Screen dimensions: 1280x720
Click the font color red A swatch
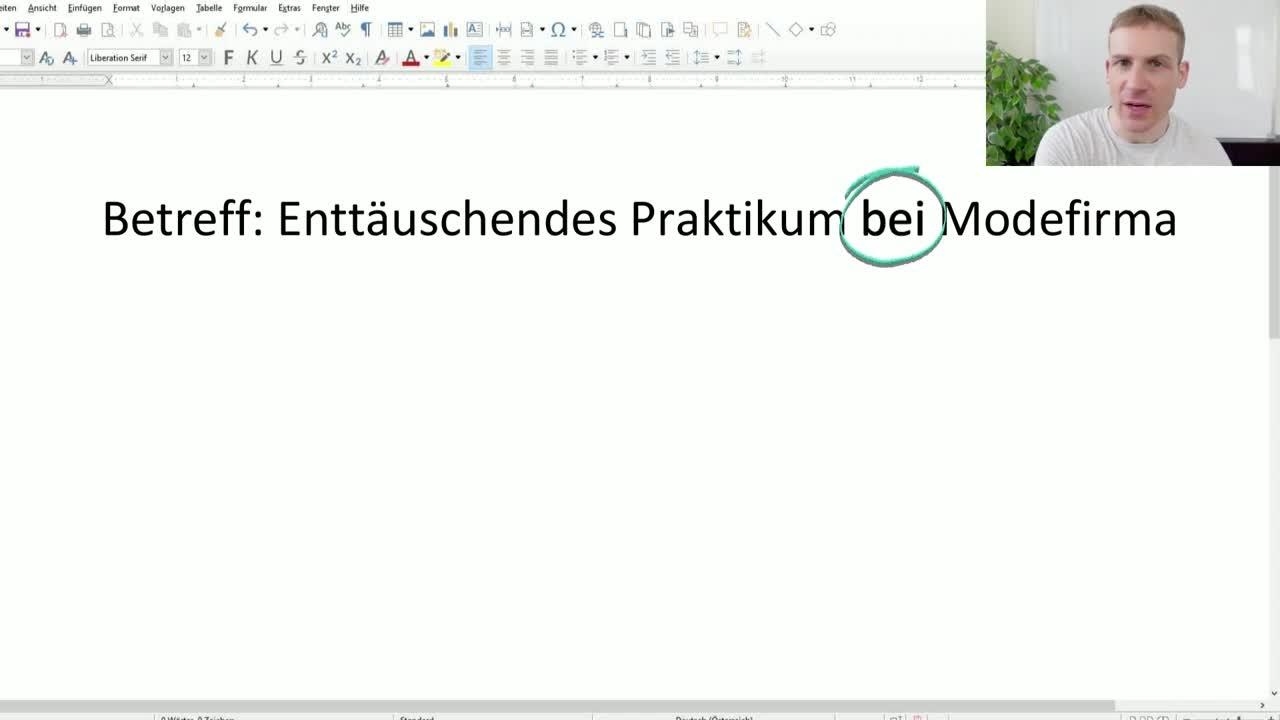410,58
